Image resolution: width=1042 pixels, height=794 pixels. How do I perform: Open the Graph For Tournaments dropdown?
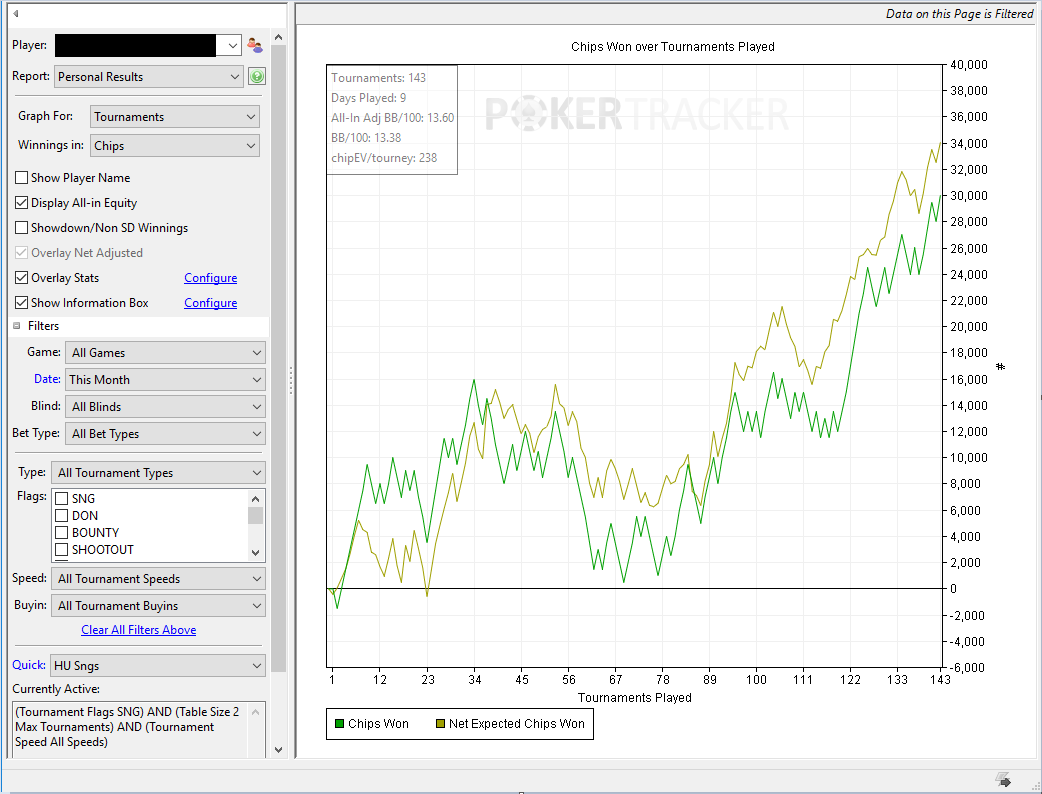pyautogui.click(x=175, y=117)
